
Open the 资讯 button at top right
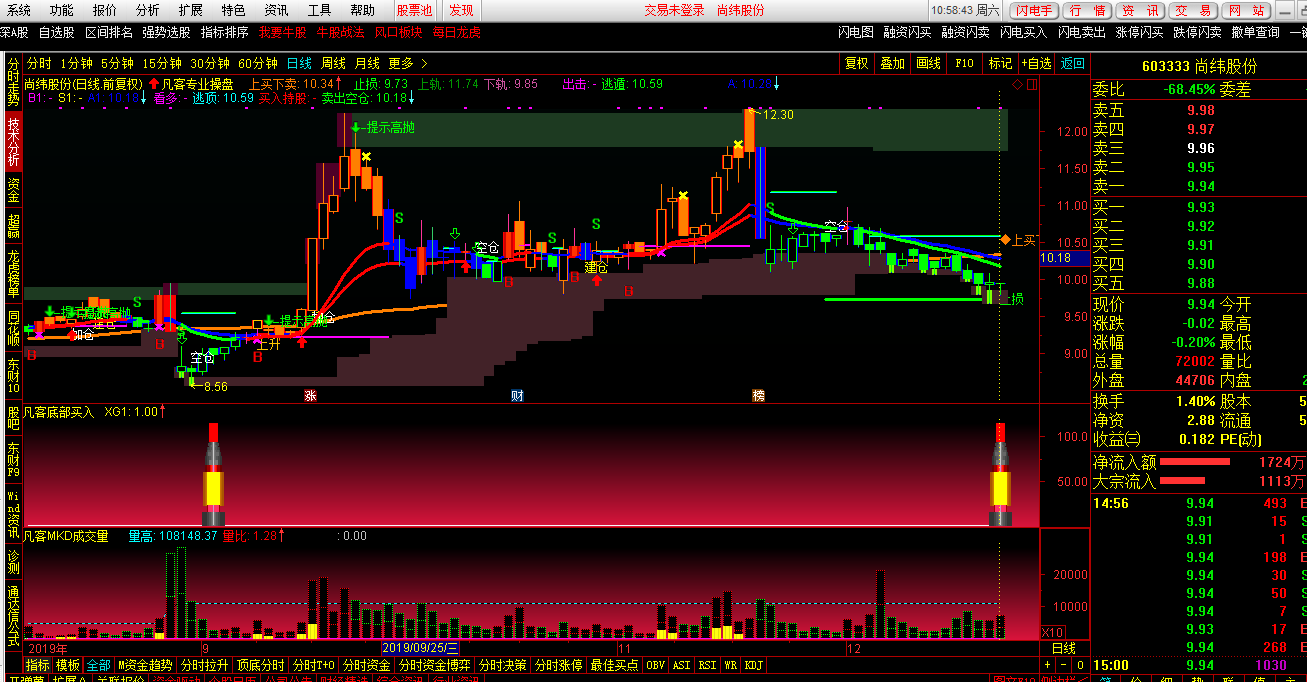tap(1140, 10)
